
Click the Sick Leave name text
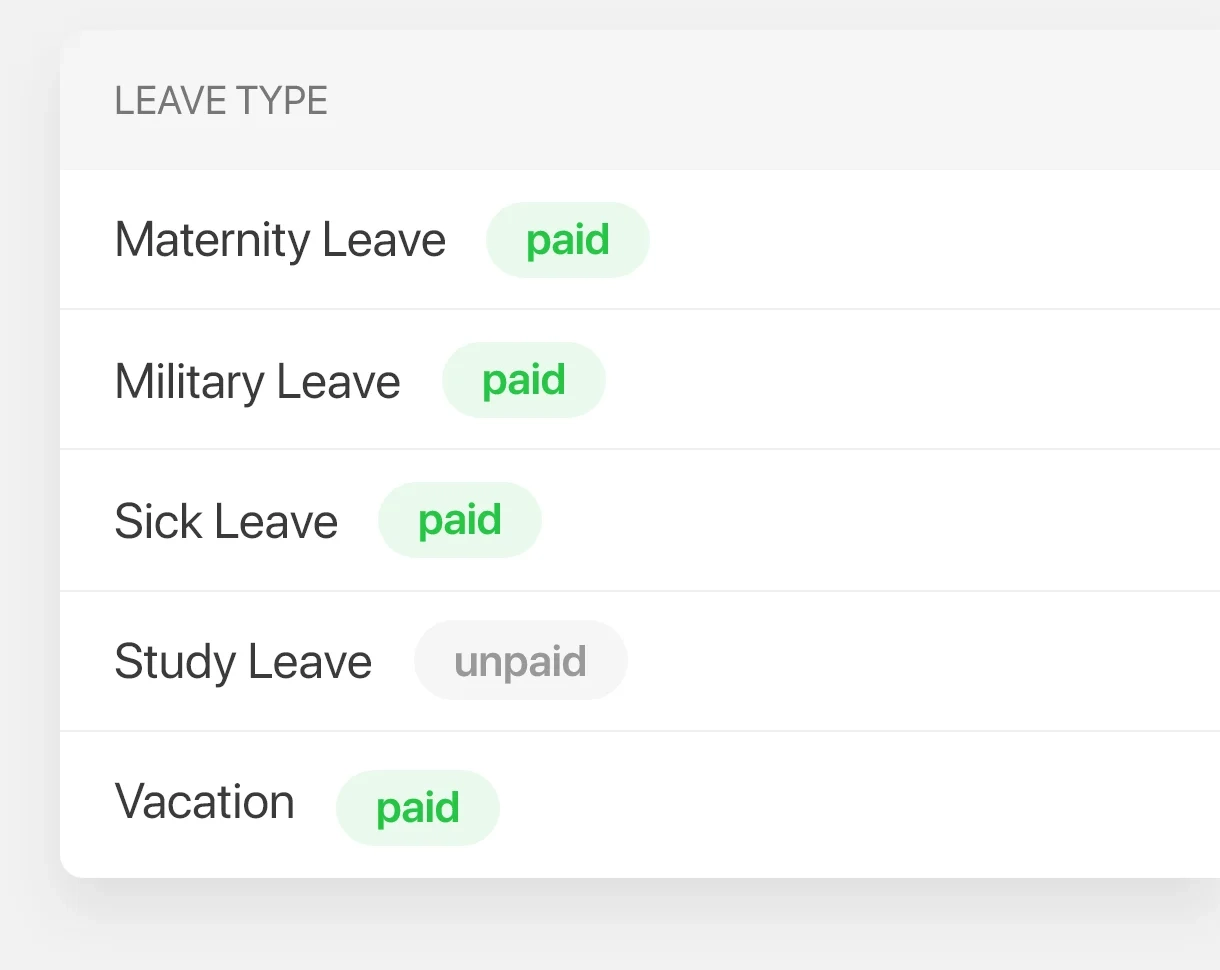click(x=226, y=521)
